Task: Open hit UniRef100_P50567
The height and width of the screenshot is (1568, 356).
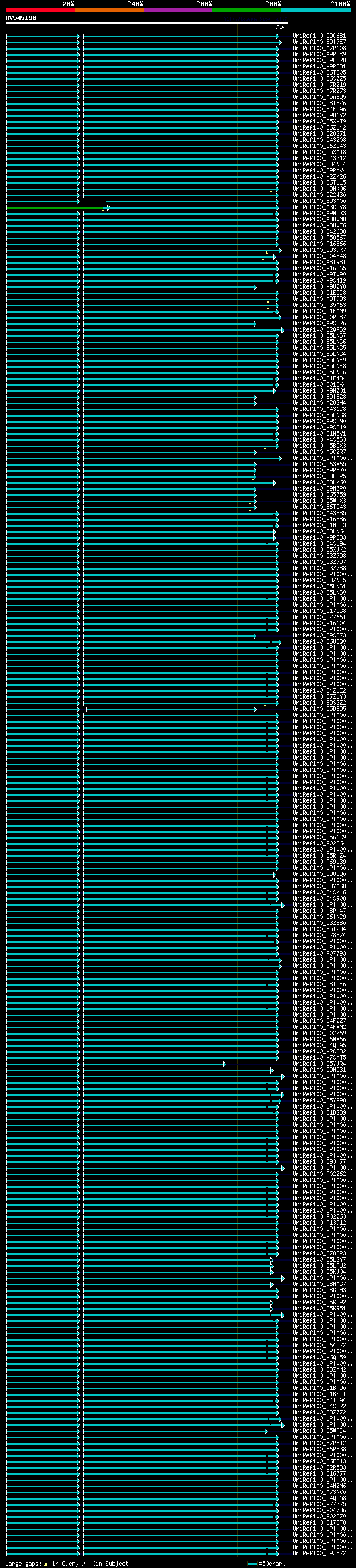Action: pos(319,238)
